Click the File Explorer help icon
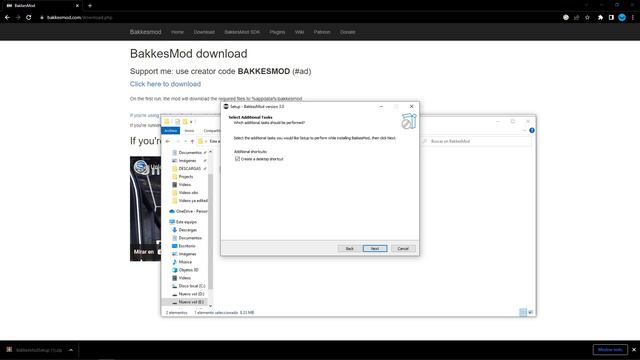Image resolution: width=640 pixels, height=360 pixels. (x=531, y=130)
